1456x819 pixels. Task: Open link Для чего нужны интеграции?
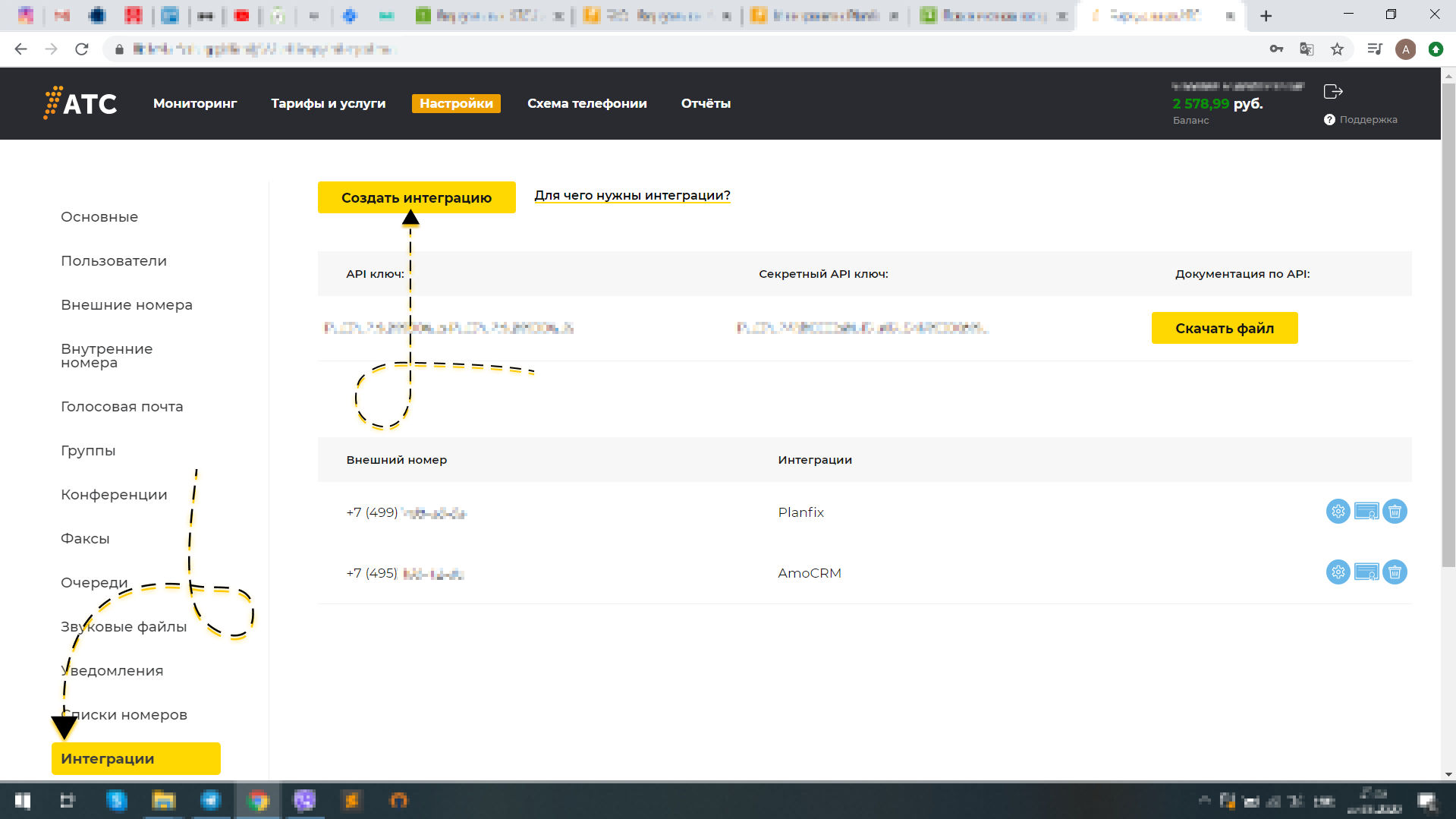click(x=632, y=195)
